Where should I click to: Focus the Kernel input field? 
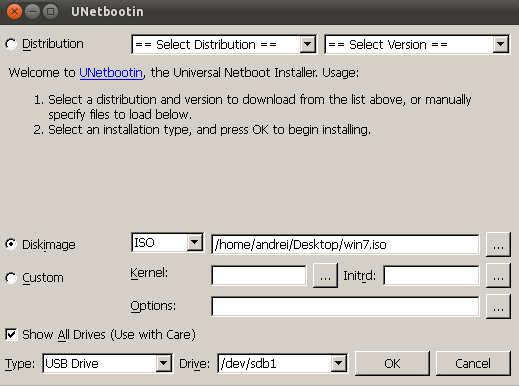coord(259,275)
